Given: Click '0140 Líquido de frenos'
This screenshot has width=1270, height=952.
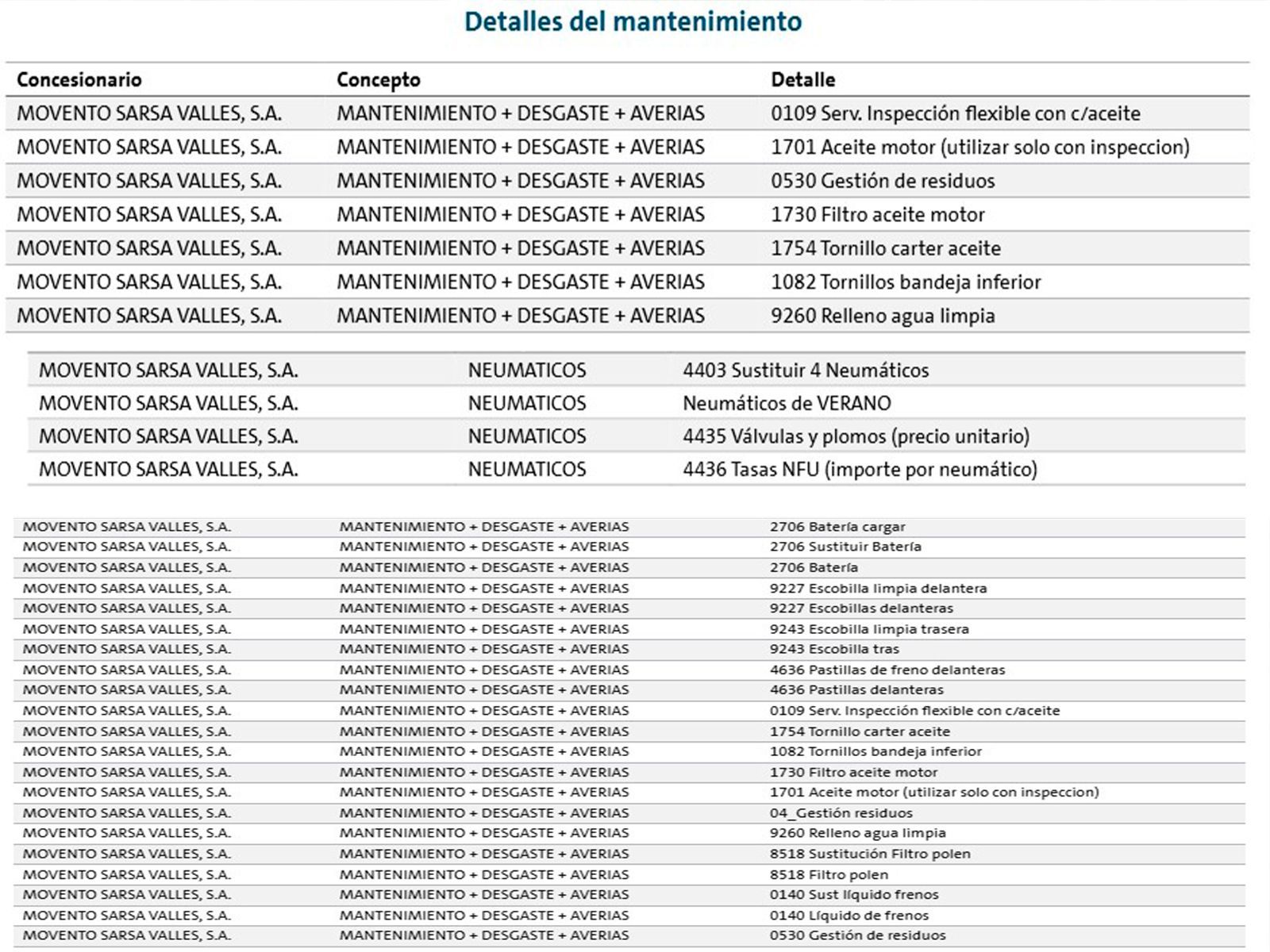Looking at the screenshot, I should coord(849,916).
